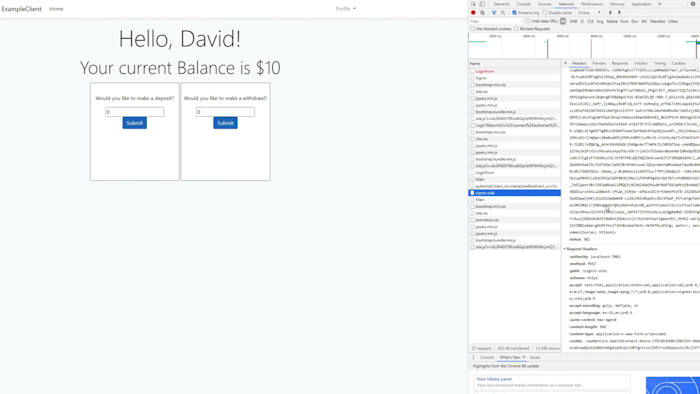Screen dimensions: 700x394
Task: Open the Sources tab
Action: click(544, 4)
